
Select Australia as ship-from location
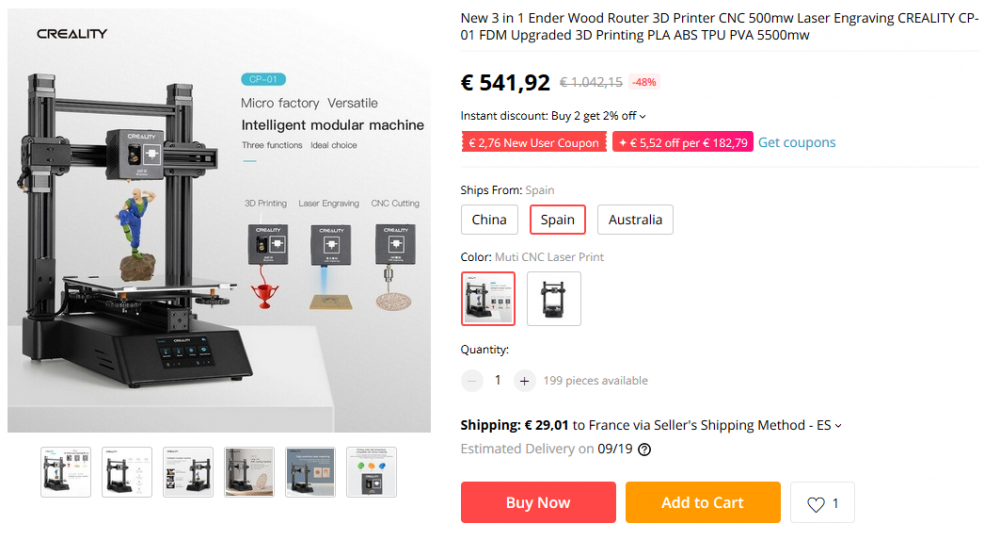[x=635, y=220]
